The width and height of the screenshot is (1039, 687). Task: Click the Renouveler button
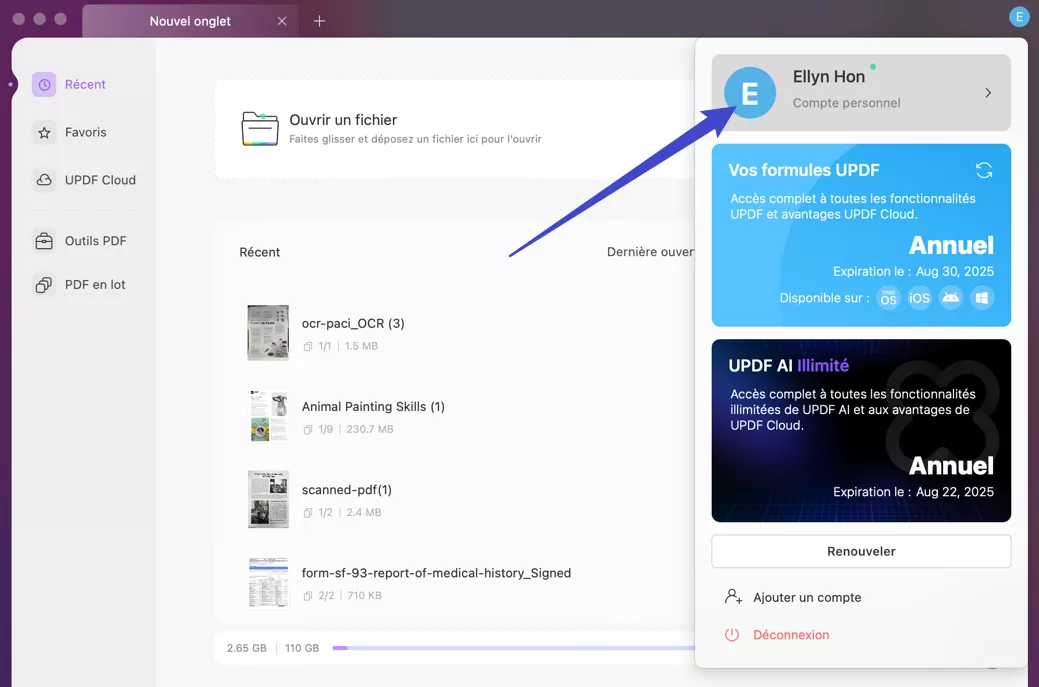pos(861,551)
